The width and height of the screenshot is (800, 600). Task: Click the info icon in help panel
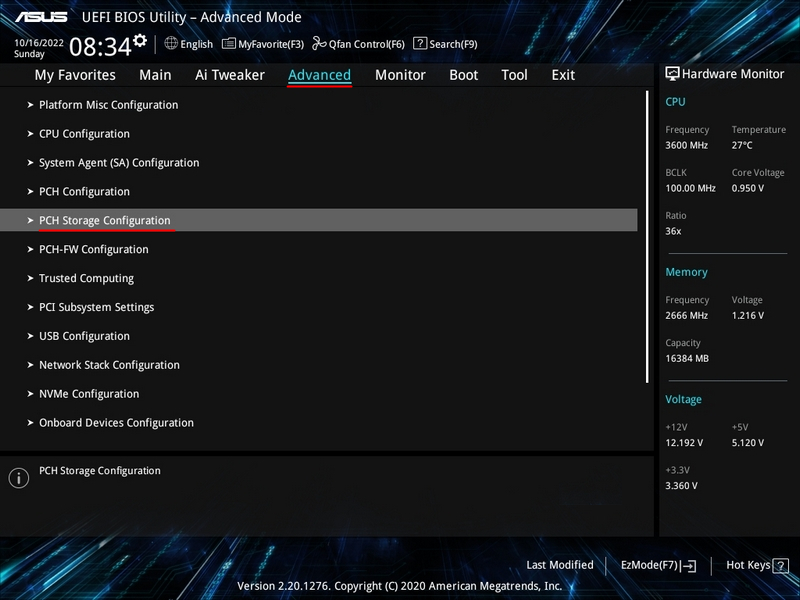19,478
